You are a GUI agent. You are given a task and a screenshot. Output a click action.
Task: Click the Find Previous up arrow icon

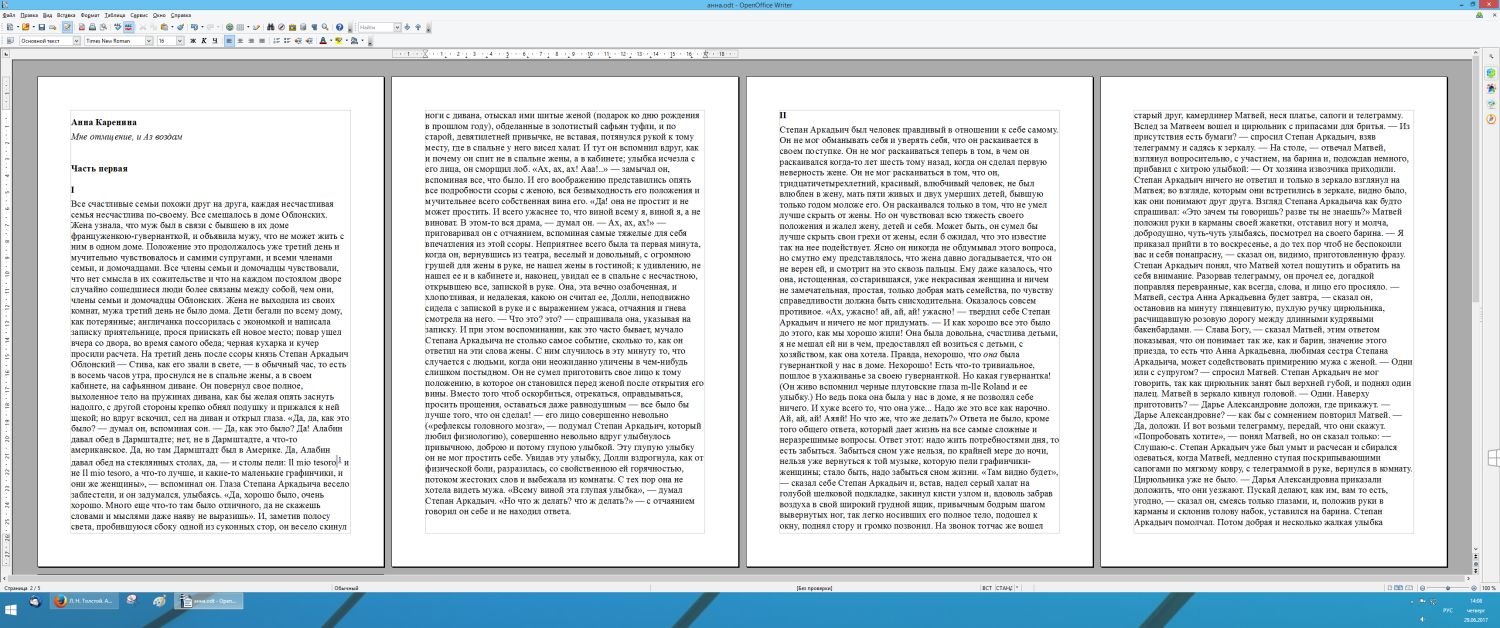418,27
